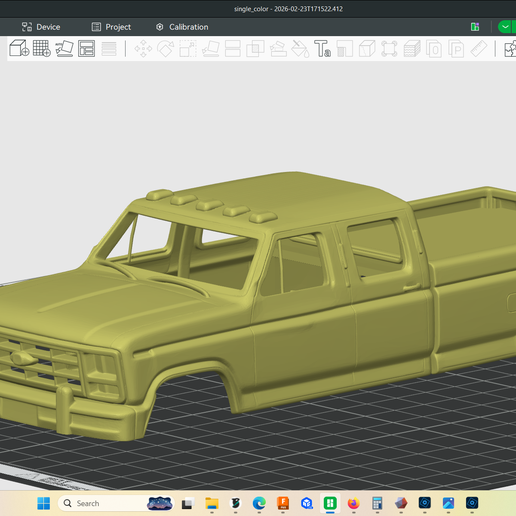The image size is (516, 516).
Task: Open Calculator from the taskbar
Action: [x=377, y=503]
